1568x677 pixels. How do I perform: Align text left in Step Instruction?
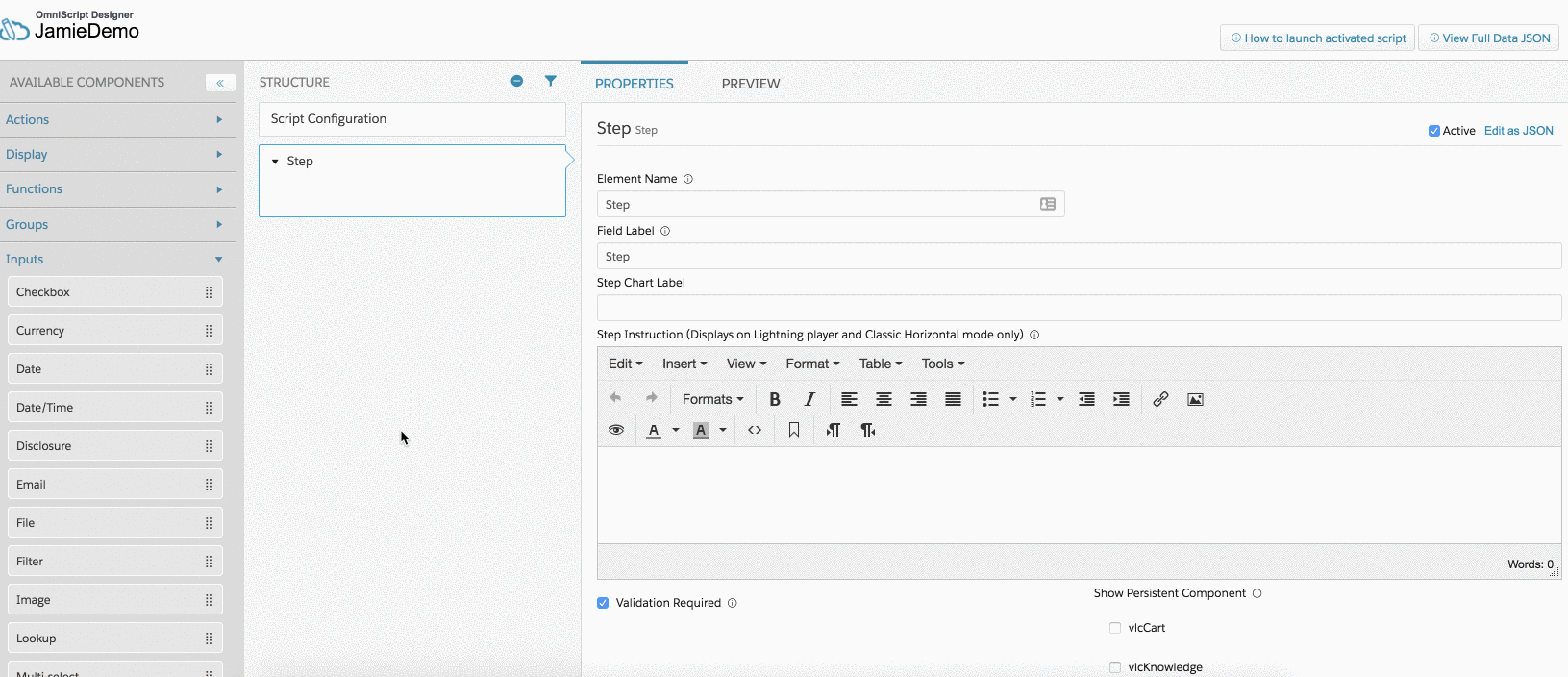[x=849, y=399]
